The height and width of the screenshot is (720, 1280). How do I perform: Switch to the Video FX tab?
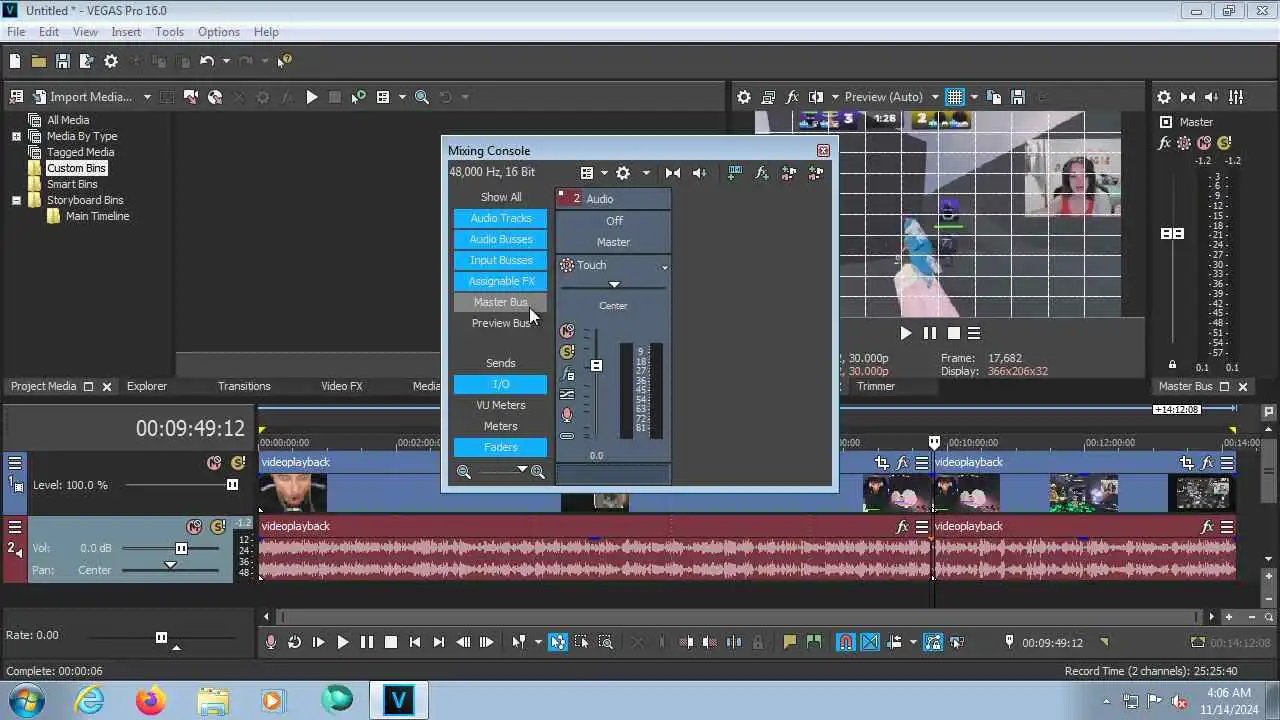(342, 386)
